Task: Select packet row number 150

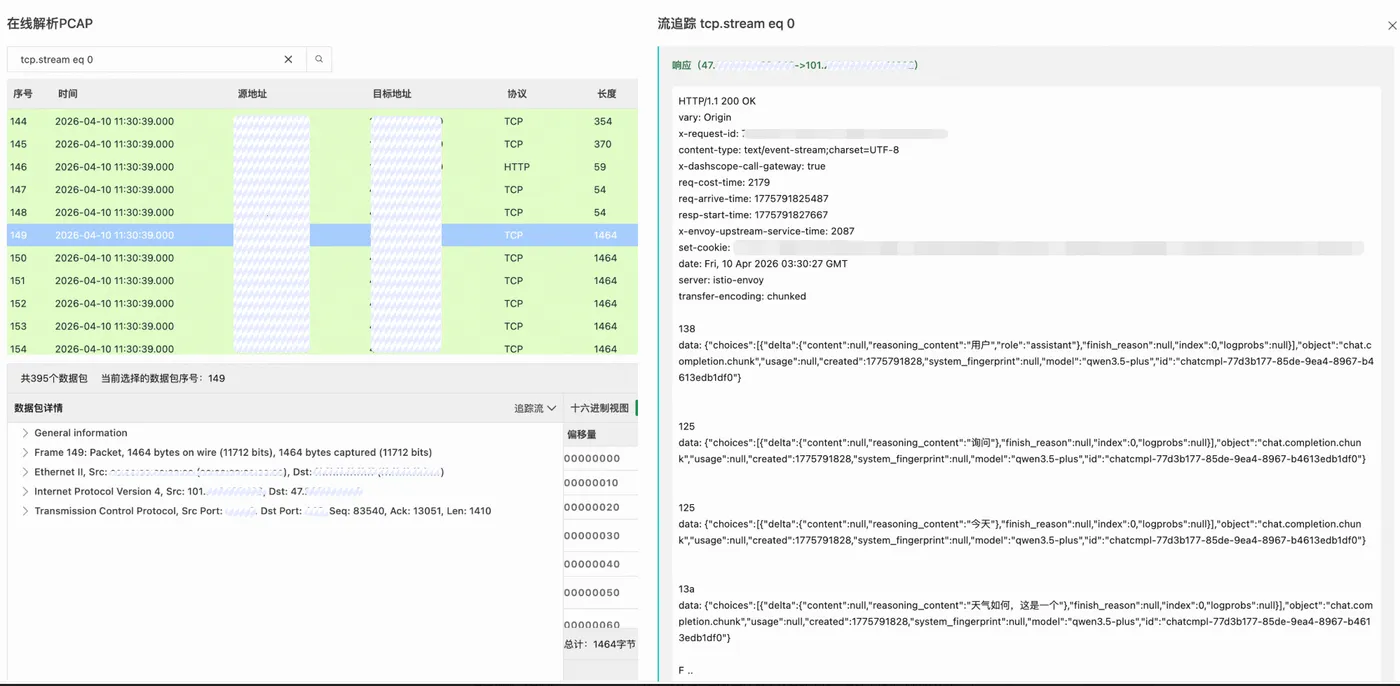Action: [x=322, y=258]
